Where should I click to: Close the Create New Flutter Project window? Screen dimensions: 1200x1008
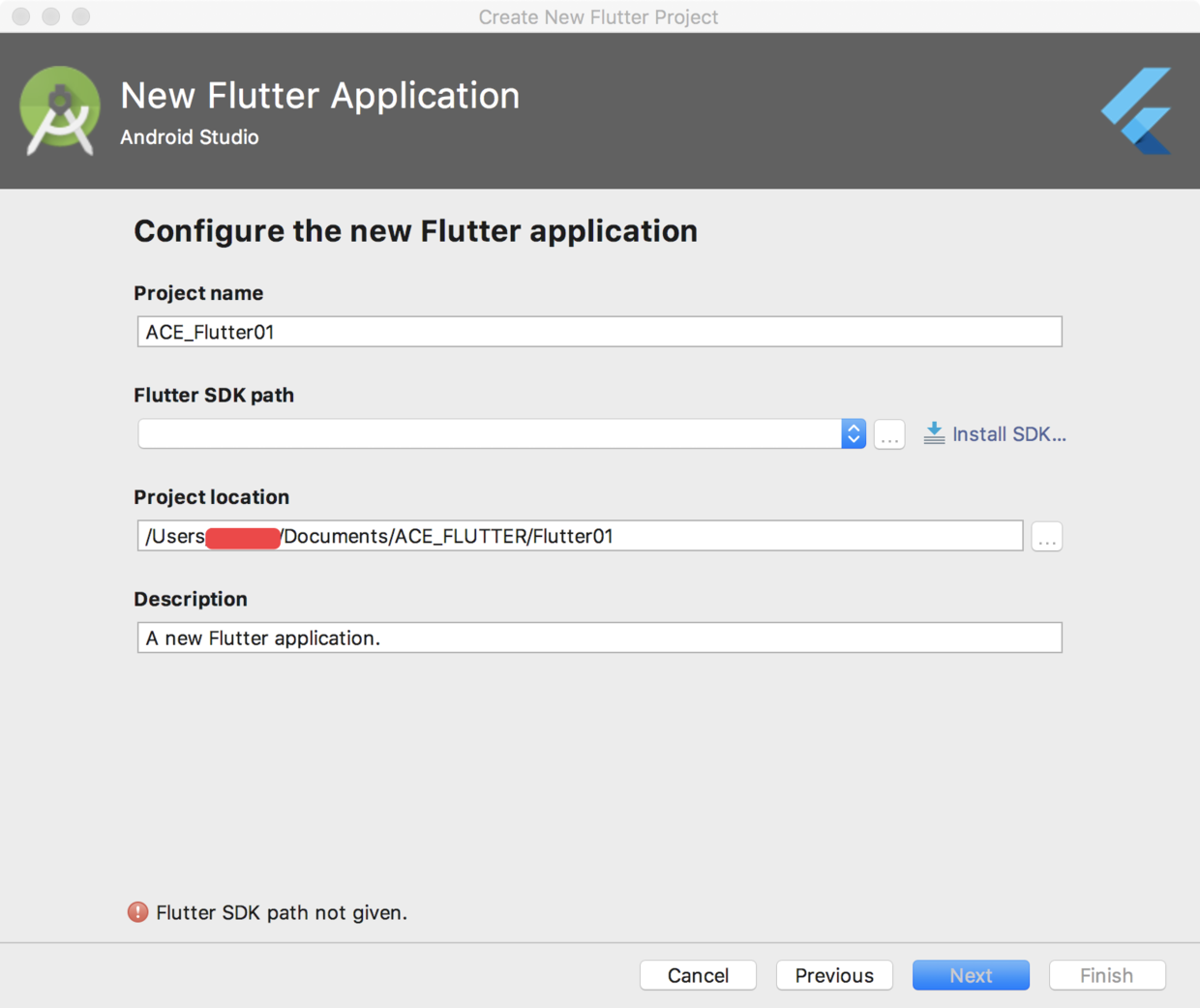click(21, 16)
